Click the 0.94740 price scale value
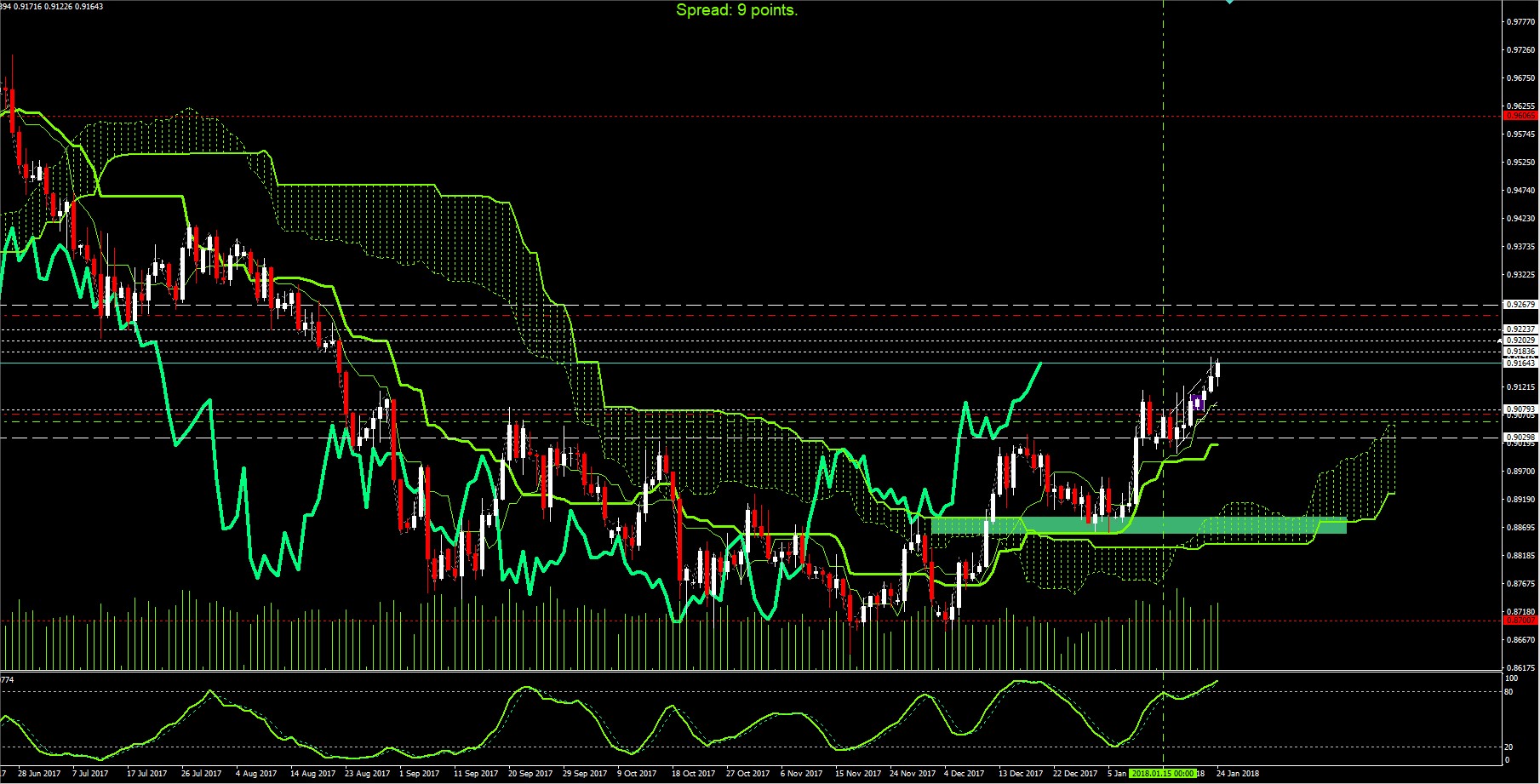The height and width of the screenshot is (784, 1540). point(1520,191)
